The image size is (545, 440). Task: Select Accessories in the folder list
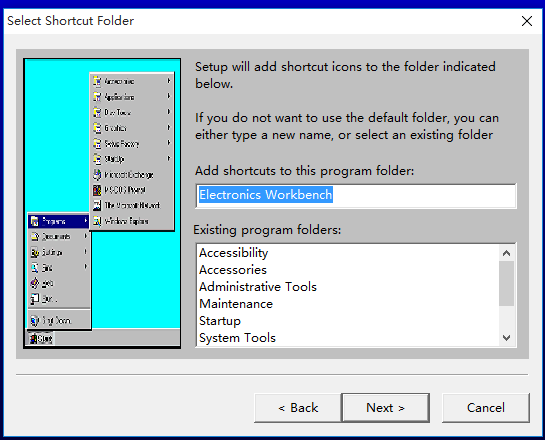(x=233, y=270)
